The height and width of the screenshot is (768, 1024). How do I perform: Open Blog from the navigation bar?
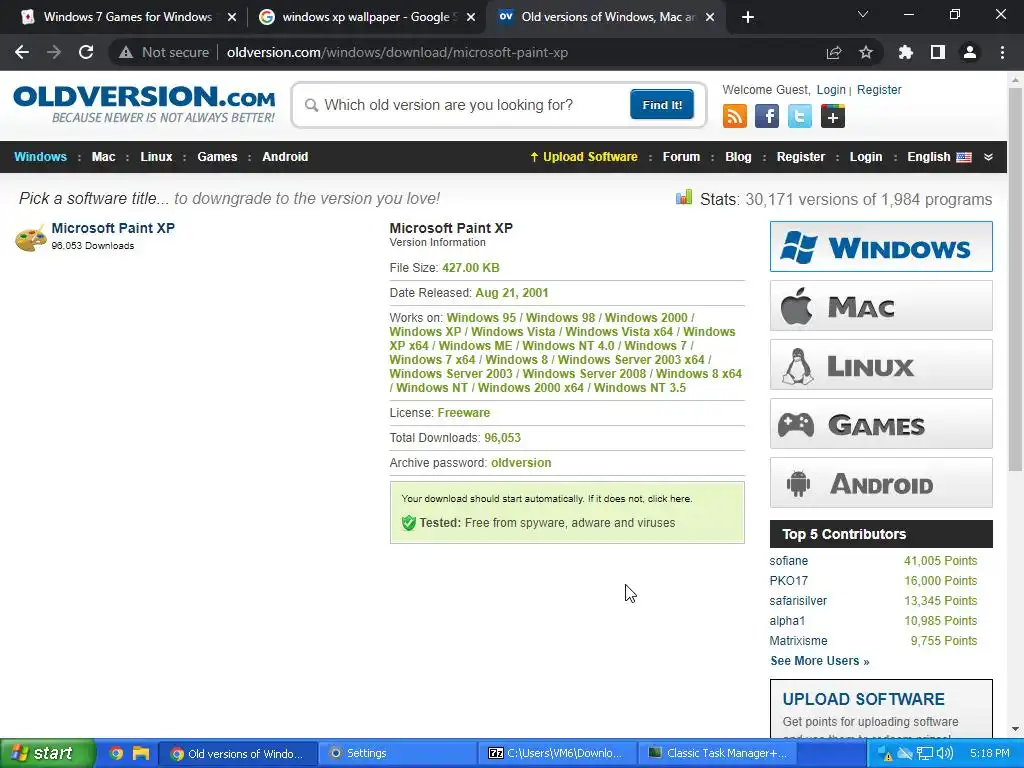click(x=738, y=157)
